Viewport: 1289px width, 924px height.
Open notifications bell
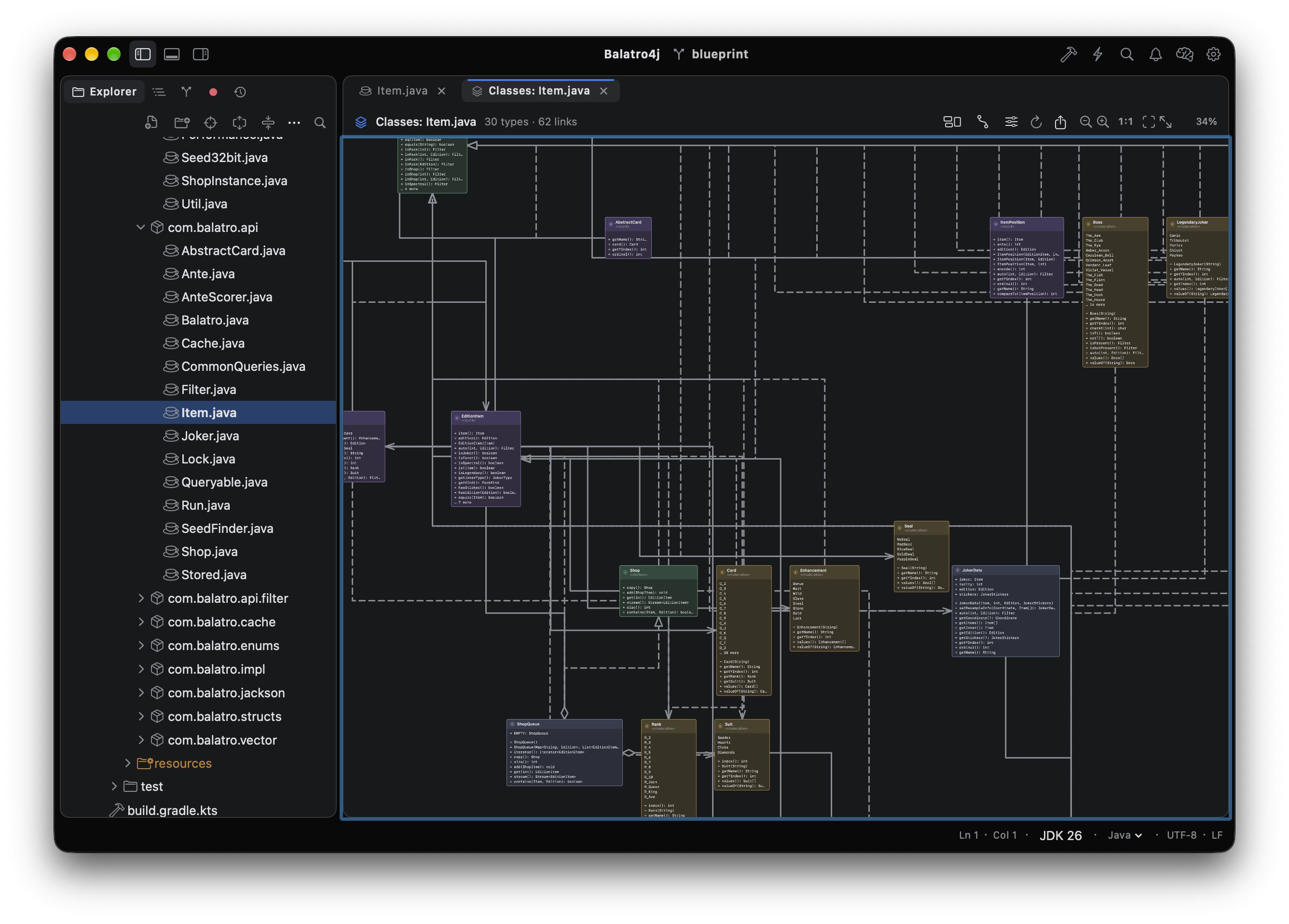click(x=1155, y=54)
